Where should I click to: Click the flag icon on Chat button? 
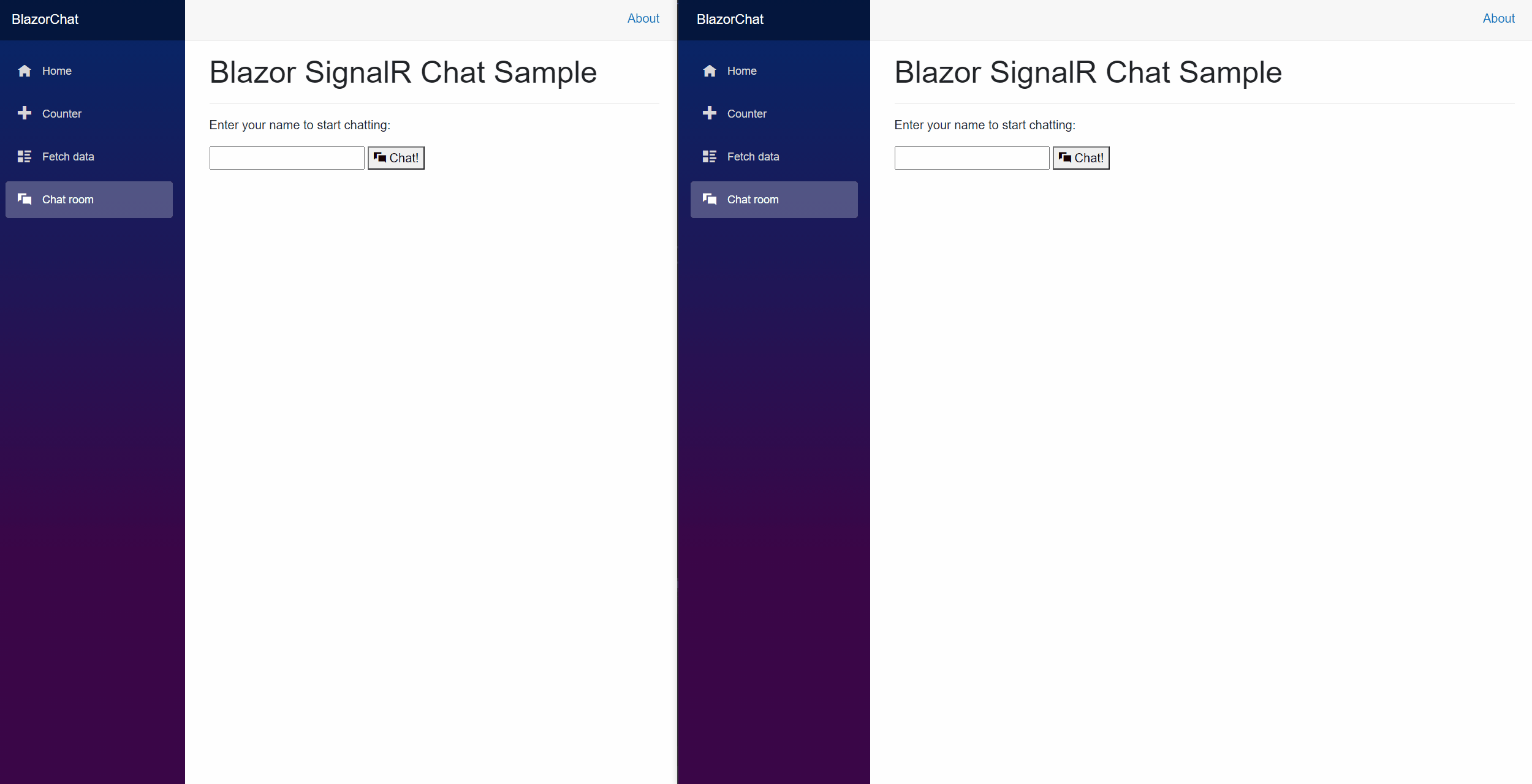tap(380, 157)
